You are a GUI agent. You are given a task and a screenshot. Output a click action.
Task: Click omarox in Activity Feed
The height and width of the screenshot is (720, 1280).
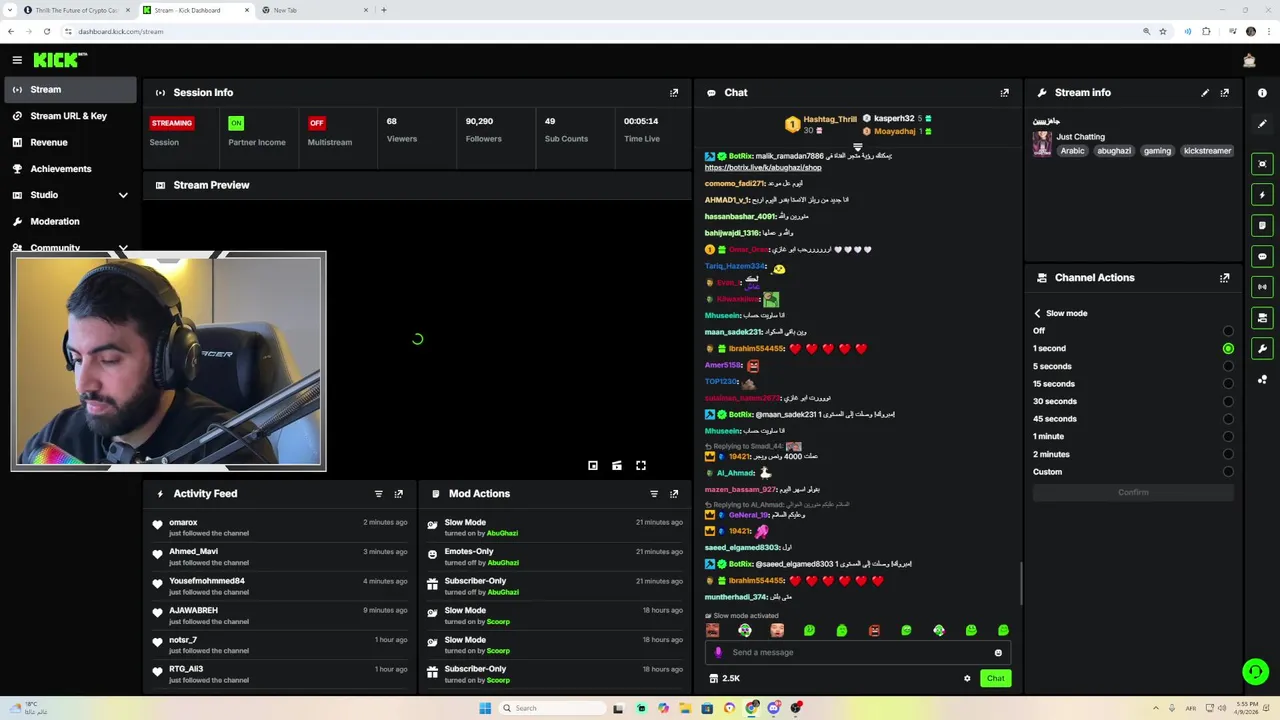coord(183,523)
